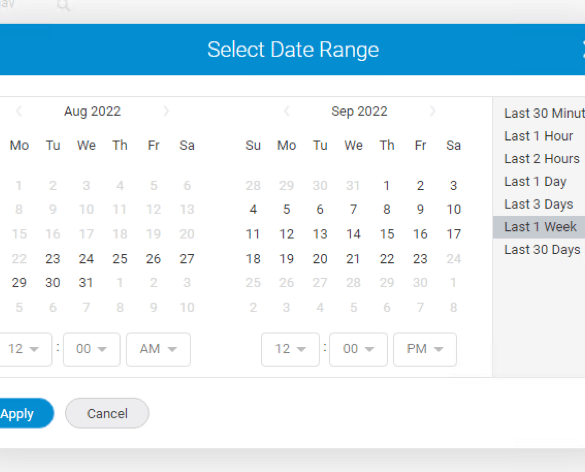Click previous month arrow beside Sep 2022

coord(287,111)
